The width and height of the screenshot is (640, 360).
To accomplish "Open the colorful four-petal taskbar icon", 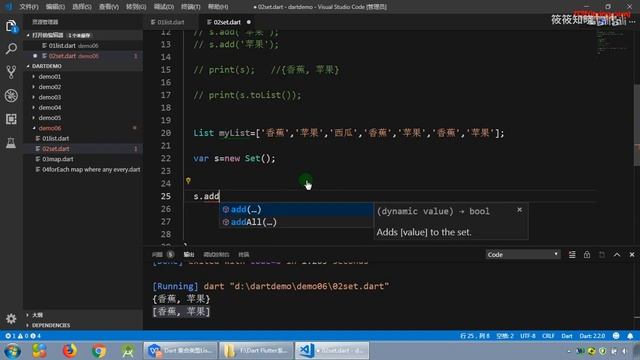I will [x=39, y=351].
